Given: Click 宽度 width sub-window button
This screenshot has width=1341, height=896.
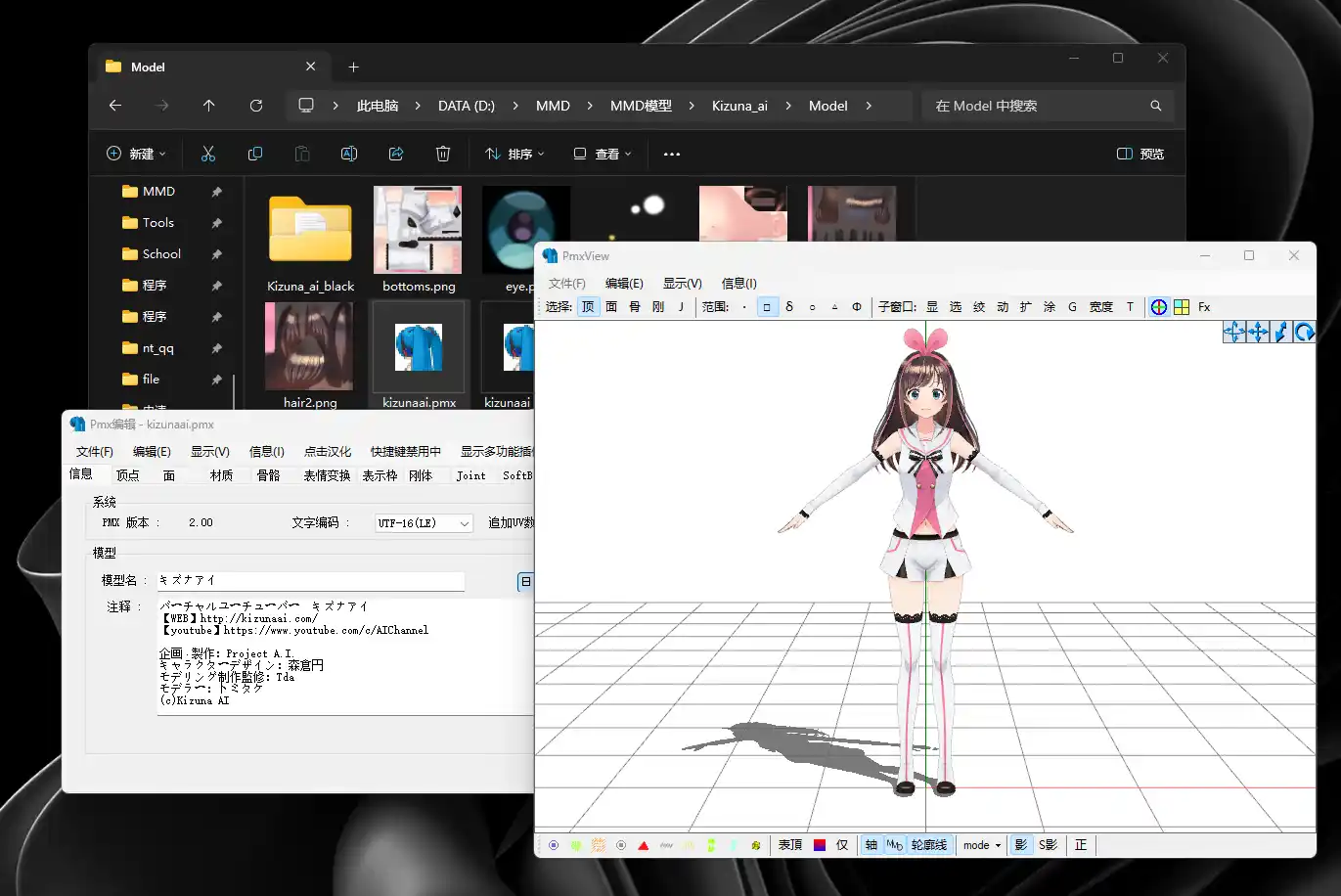Looking at the screenshot, I should [x=1101, y=307].
